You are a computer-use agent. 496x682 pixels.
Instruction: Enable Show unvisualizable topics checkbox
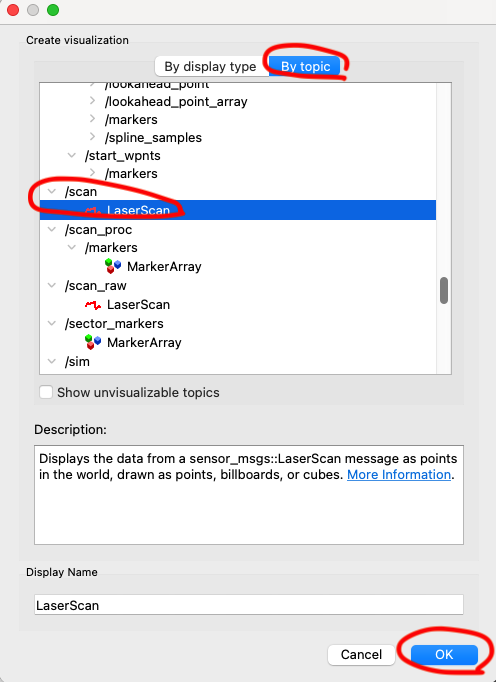(x=46, y=392)
